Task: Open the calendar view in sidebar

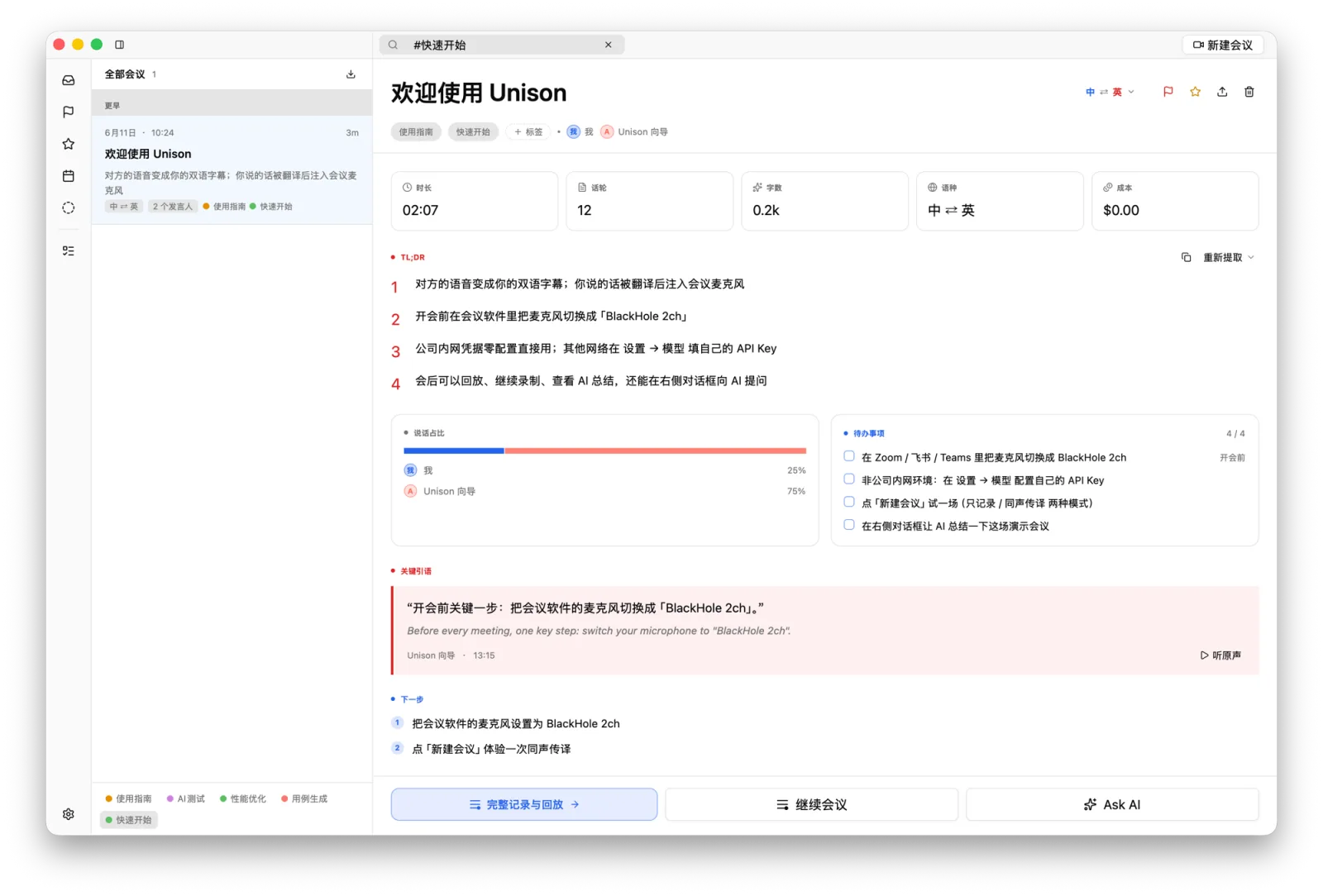Action: (69, 176)
